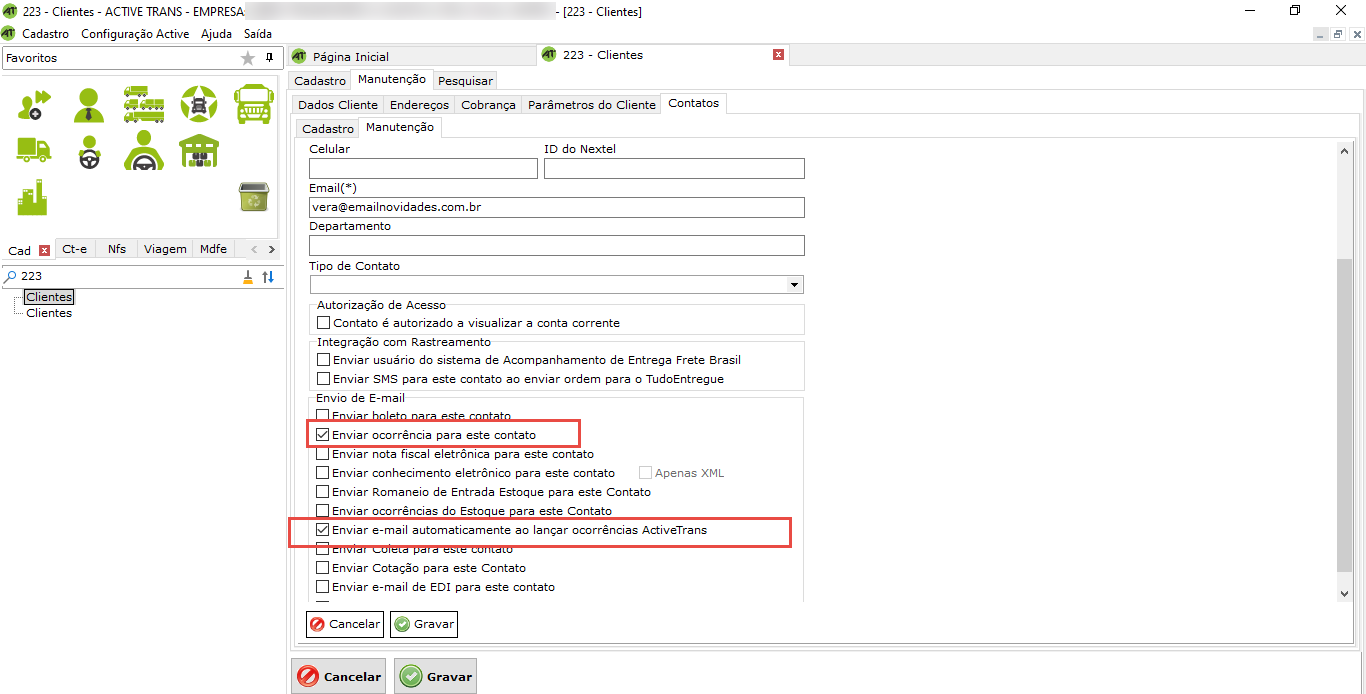Click the factory building favorite icon

[x=33, y=197]
